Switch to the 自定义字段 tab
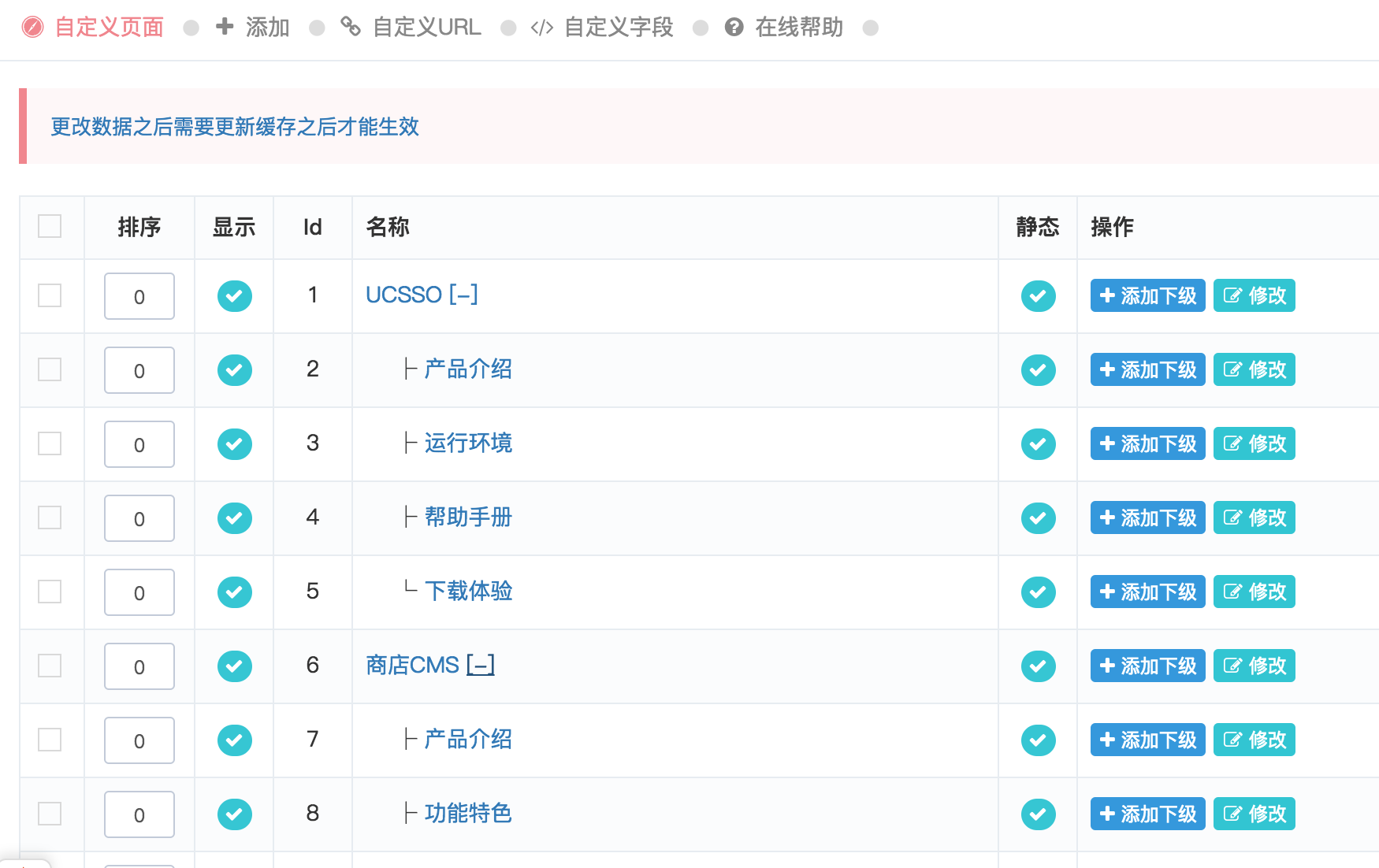The height and width of the screenshot is (868, 1379). 602,28
